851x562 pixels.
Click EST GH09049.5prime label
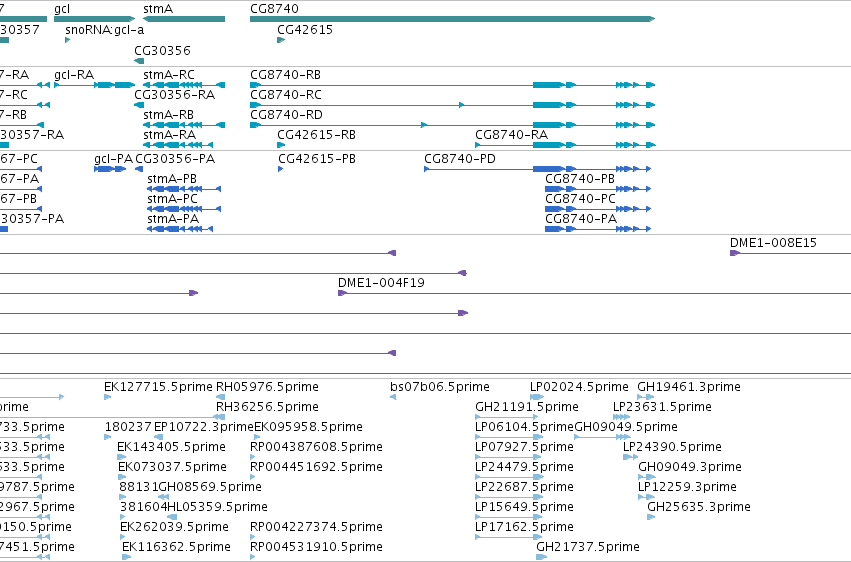626,427
